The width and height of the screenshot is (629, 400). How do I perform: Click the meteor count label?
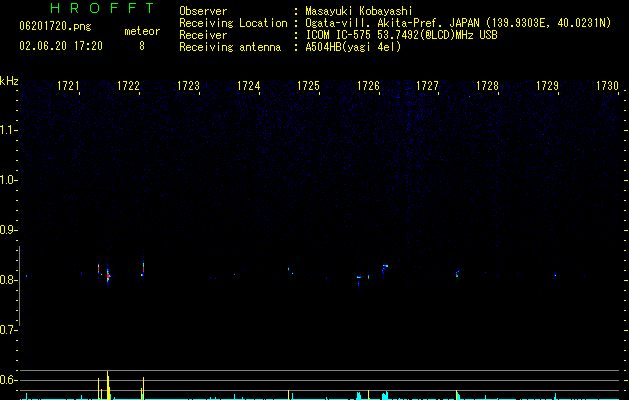[x=142, y=31]
